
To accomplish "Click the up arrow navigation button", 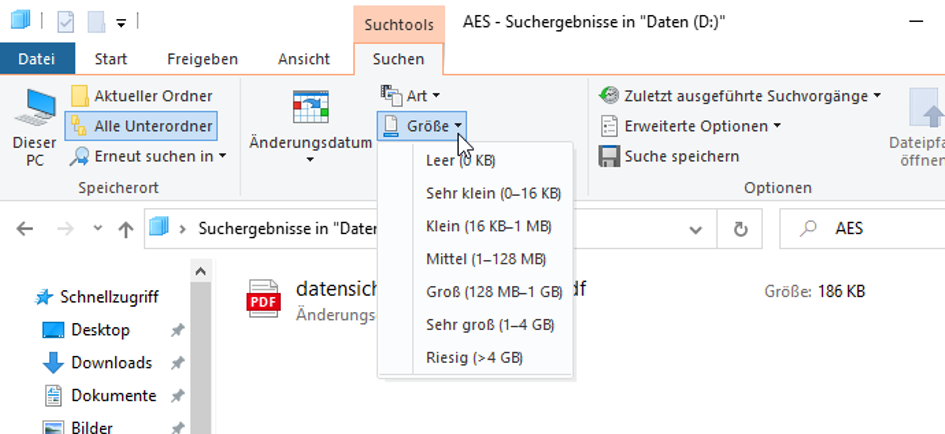I will (x=126, y=229).
